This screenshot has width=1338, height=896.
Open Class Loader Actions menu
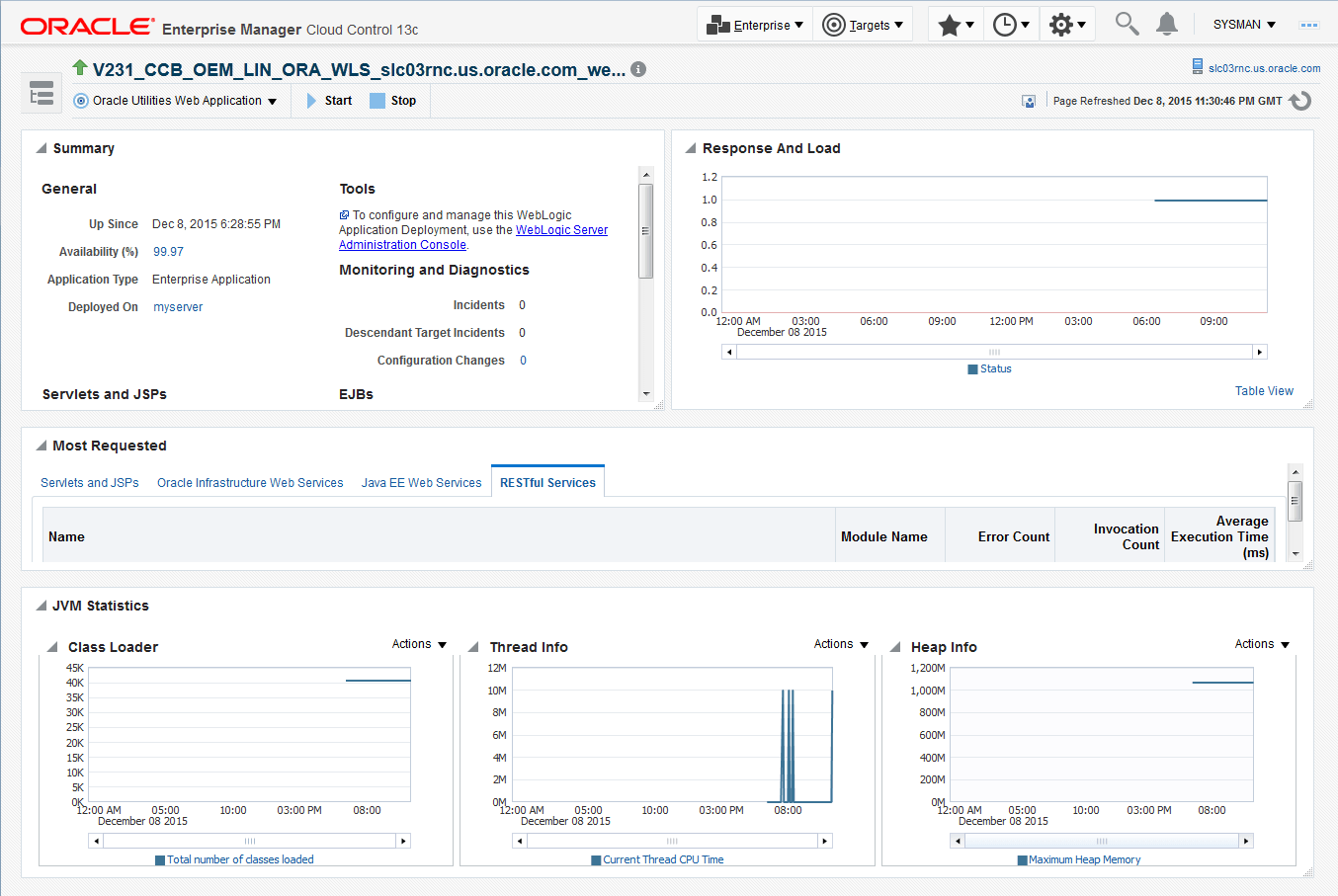[419, 644]
